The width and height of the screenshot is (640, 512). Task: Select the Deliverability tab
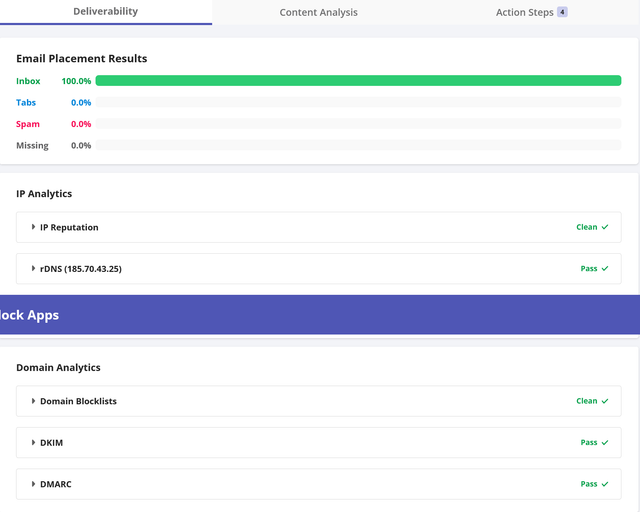[105, 12]
